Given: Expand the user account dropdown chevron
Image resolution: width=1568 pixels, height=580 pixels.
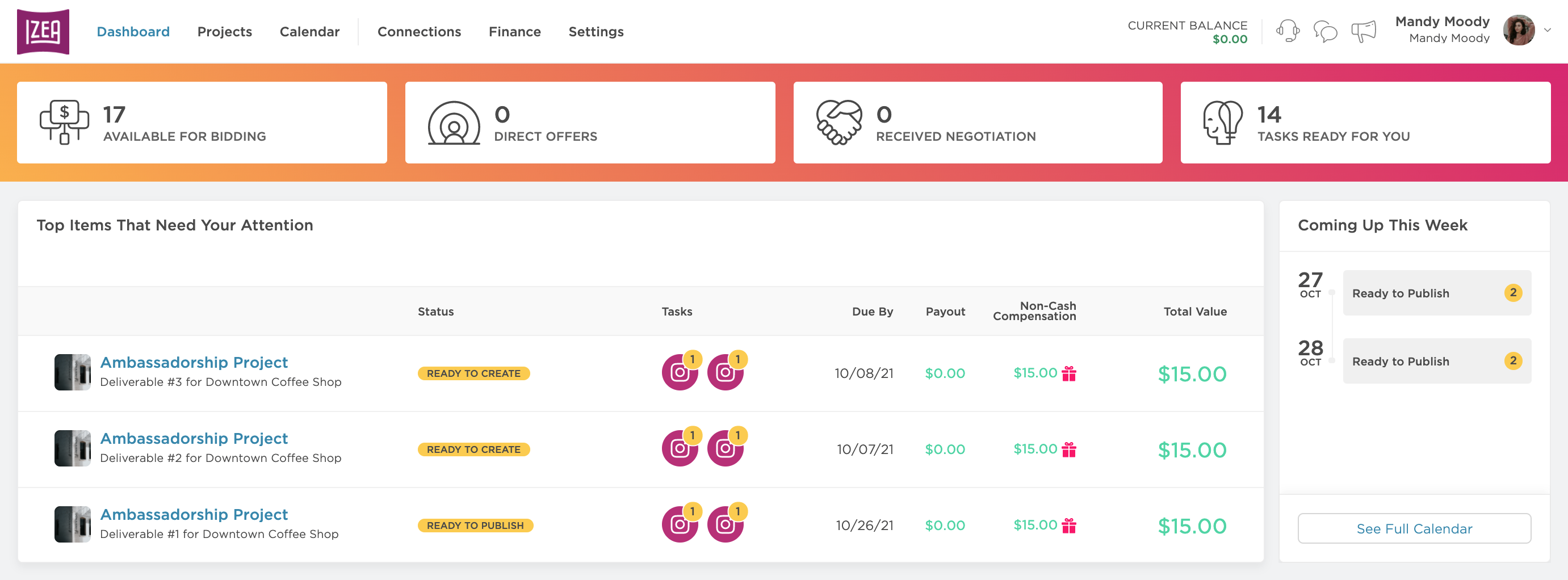Looking at the screenshot, I should click(x=1548, y=31).
